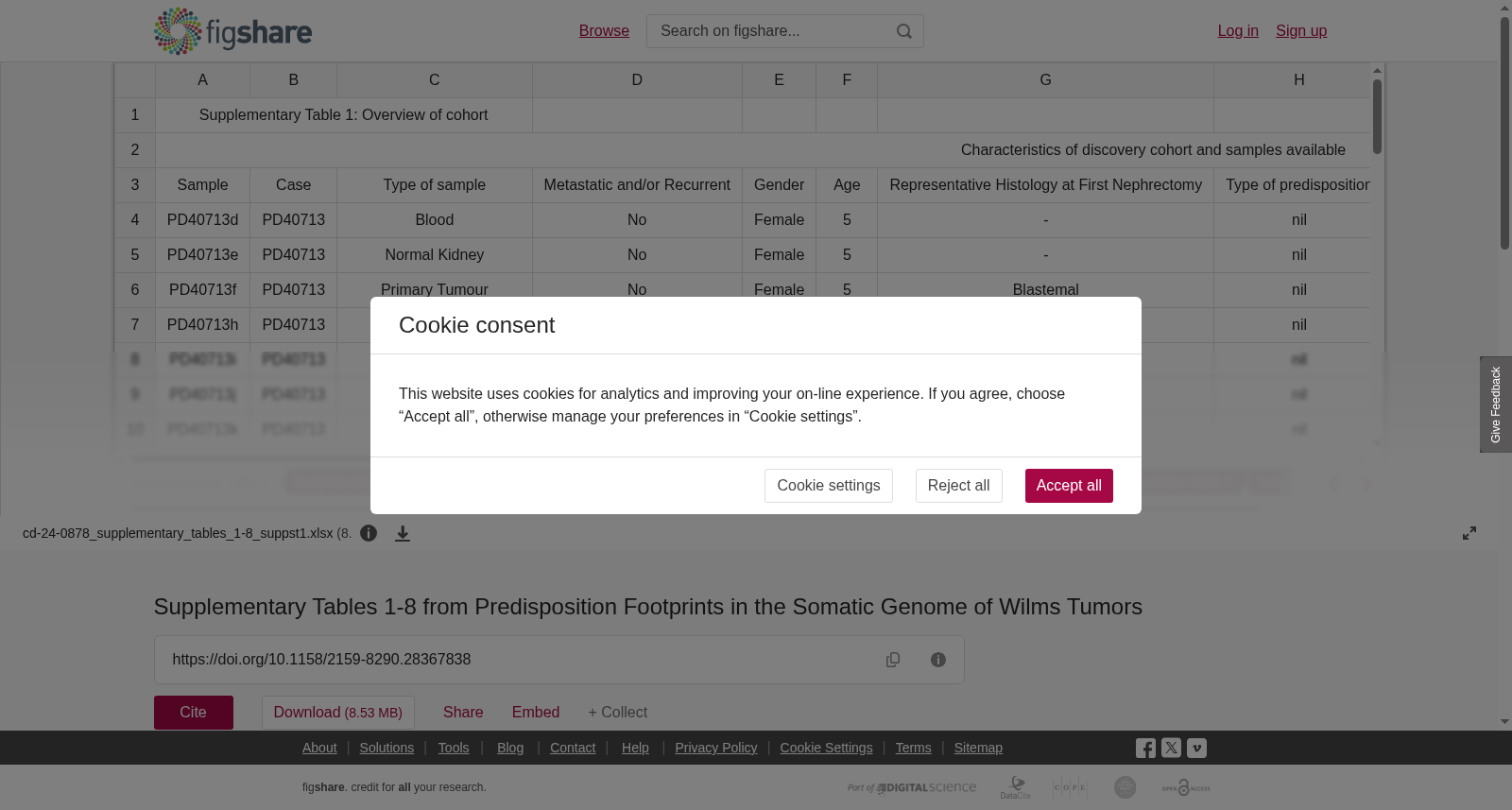This screenshot has width=1512, height=810.
Task: Click the page vertical scrollbar thumb
Action: point(1504,132)
